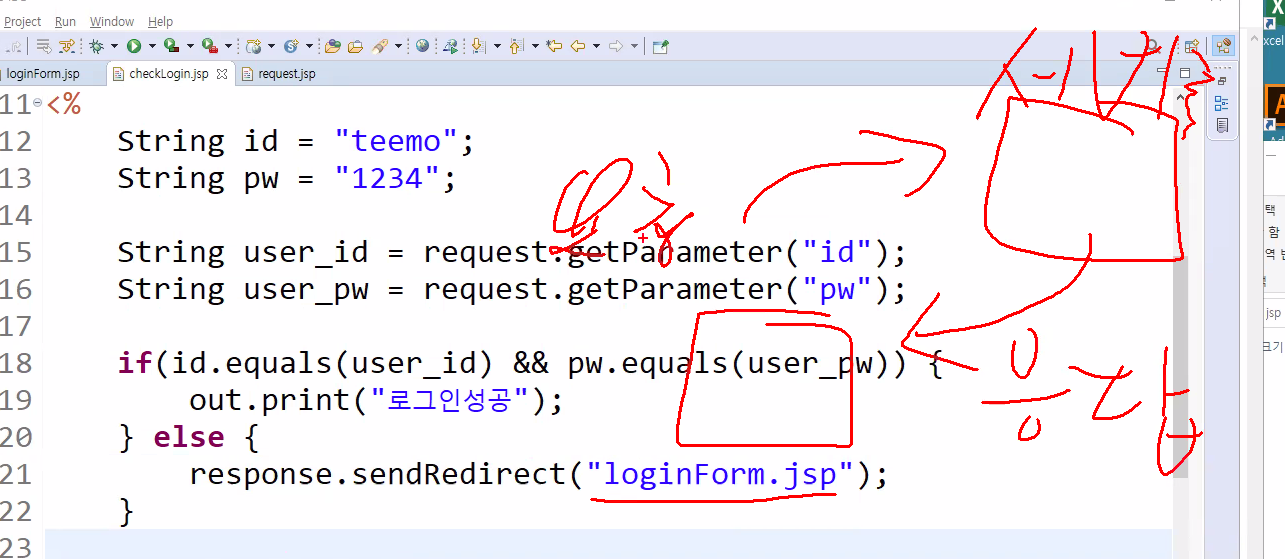1285x559 pixels.
Task: Show the Outline view icon
Action: [1222, 103]
